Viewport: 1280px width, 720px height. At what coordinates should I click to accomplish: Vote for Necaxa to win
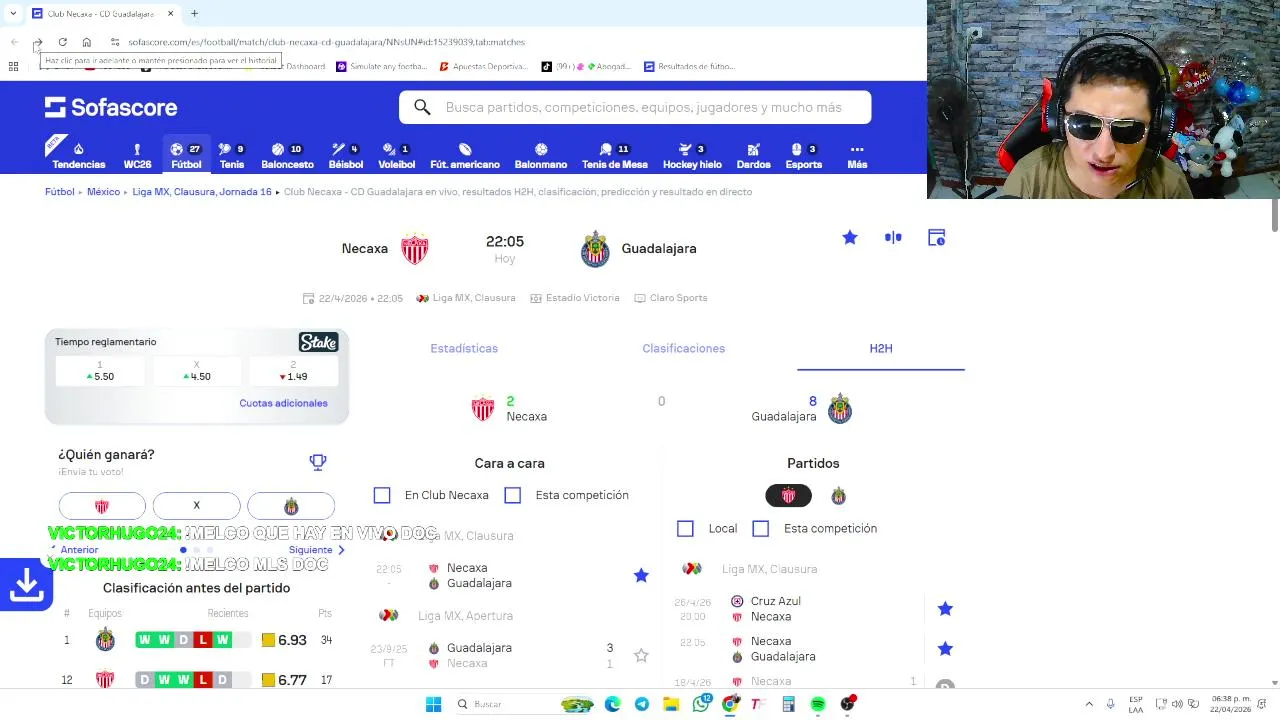(102, 506)
